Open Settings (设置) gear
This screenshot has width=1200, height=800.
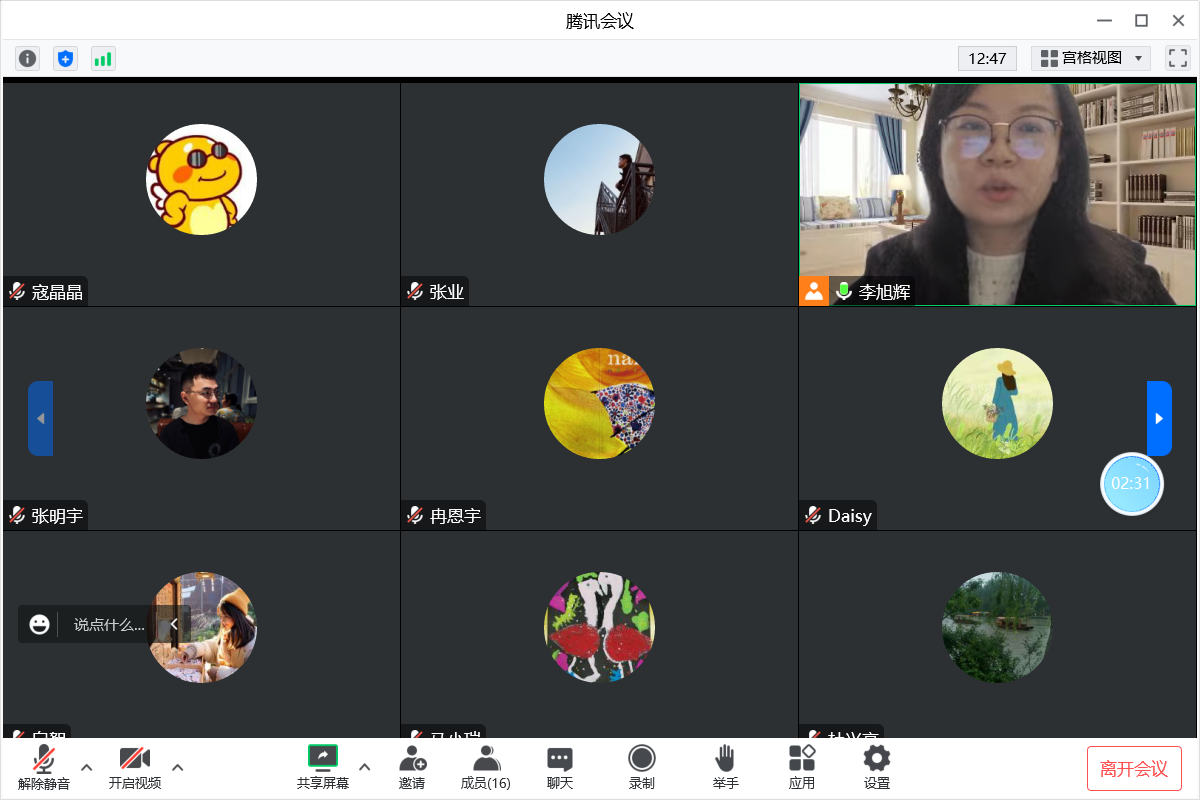pyautogui.click(x=877, y=767)
